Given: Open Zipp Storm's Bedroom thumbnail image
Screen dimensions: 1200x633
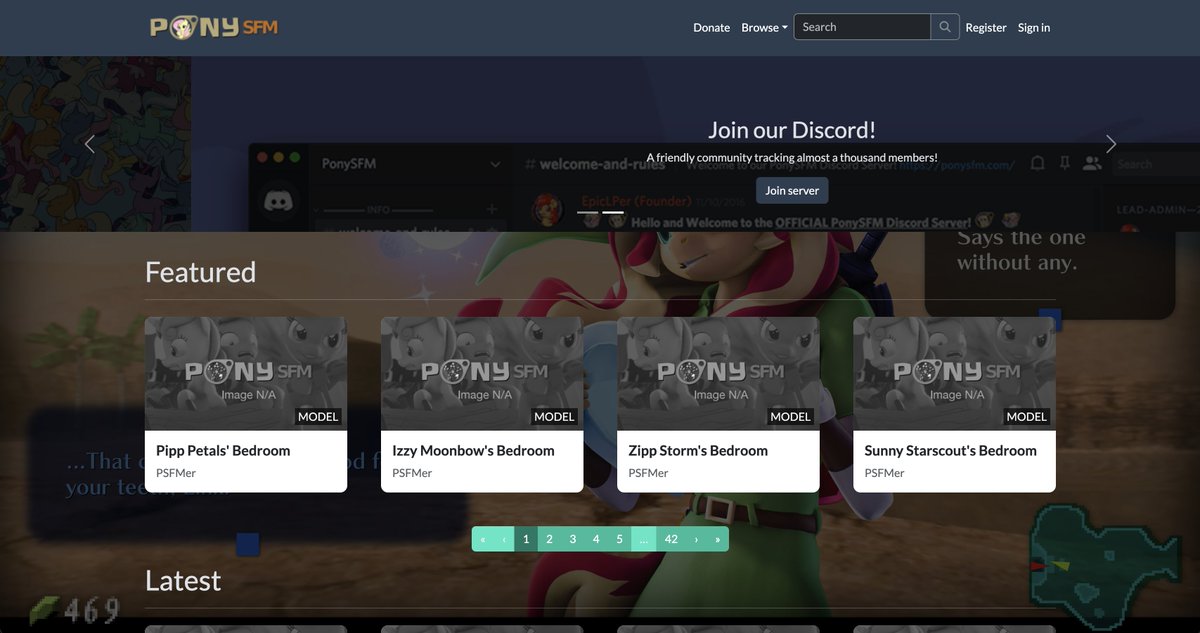Looking at the screenshot, I should click(718, 374).
